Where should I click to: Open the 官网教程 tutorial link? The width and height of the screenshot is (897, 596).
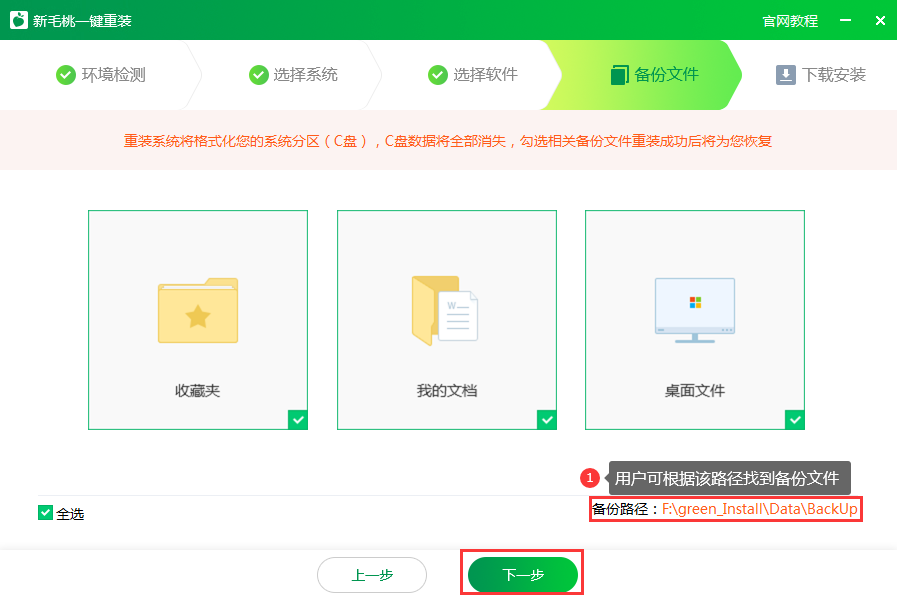coord(790,21)
